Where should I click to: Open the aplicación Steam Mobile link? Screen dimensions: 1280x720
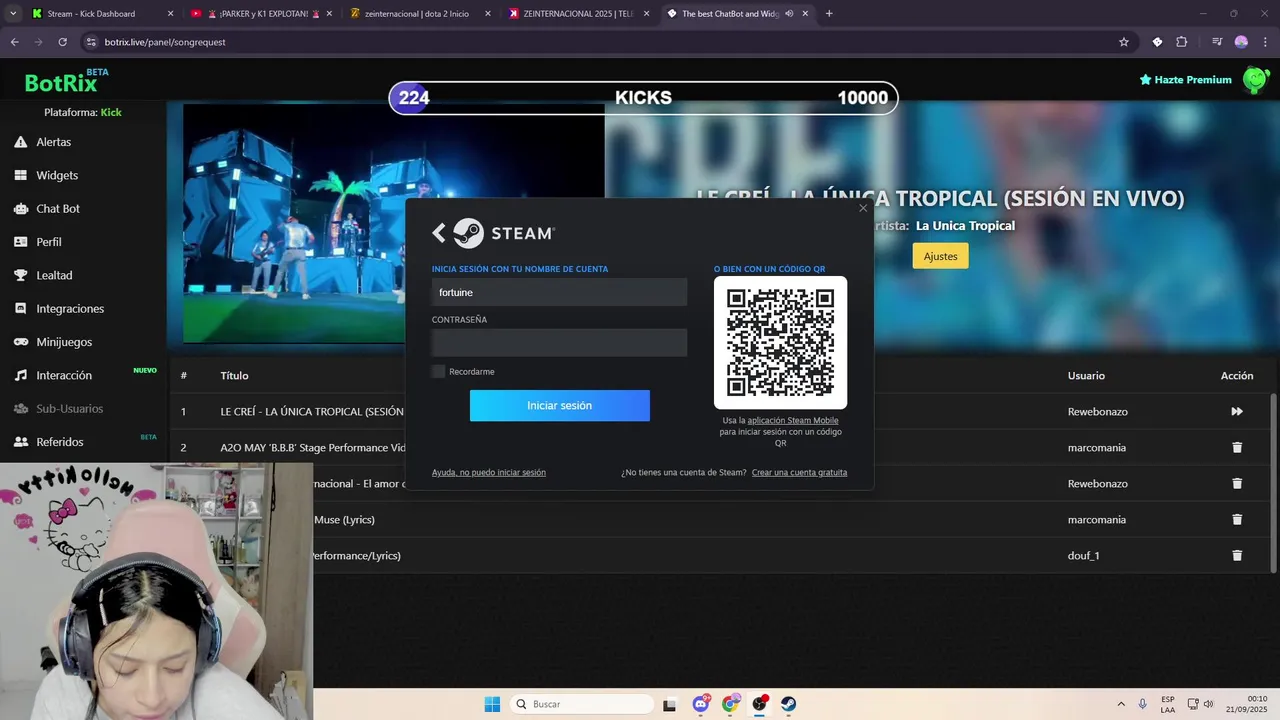click(793, 420)
